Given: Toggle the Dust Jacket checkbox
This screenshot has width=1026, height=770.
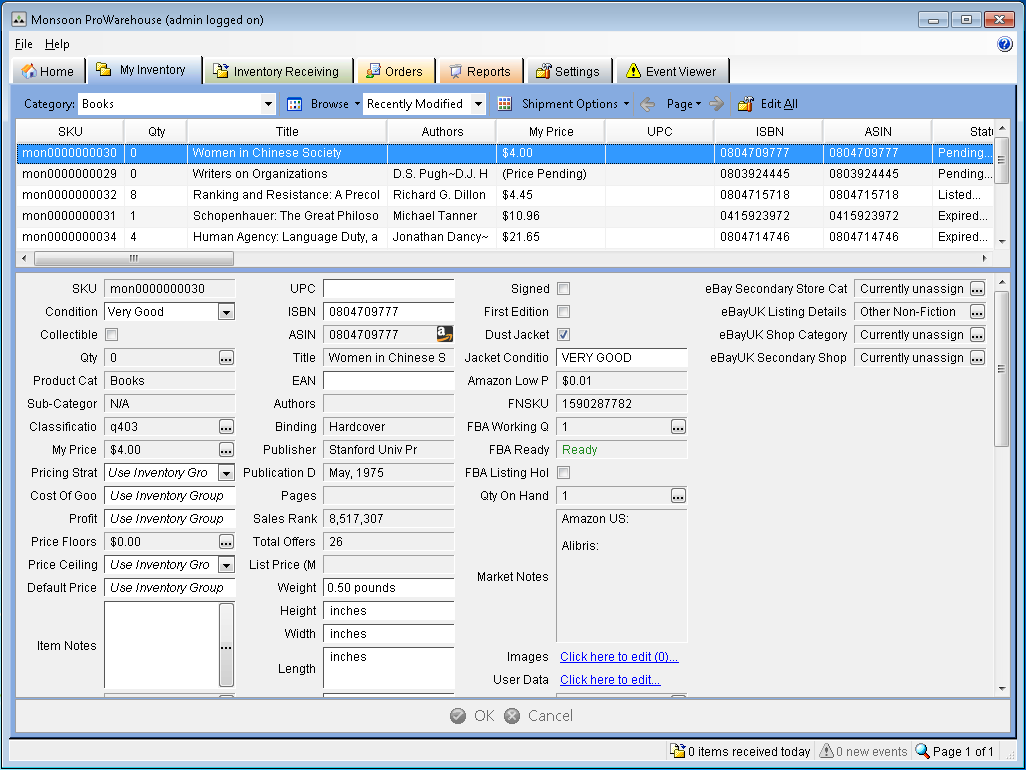Looking at the screenshot, I should point(564,335).
